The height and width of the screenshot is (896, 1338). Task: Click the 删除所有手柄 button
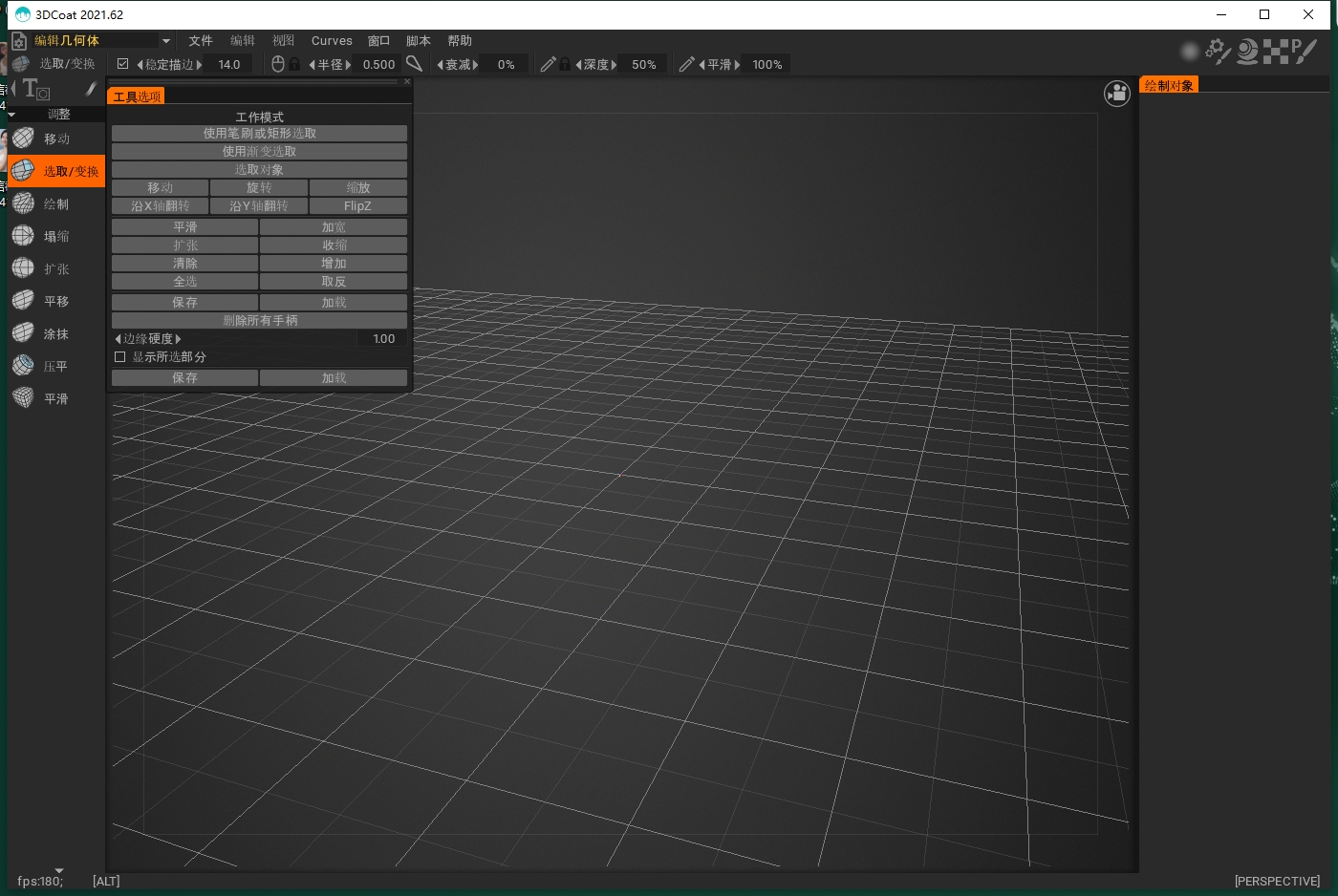point(259,321)
